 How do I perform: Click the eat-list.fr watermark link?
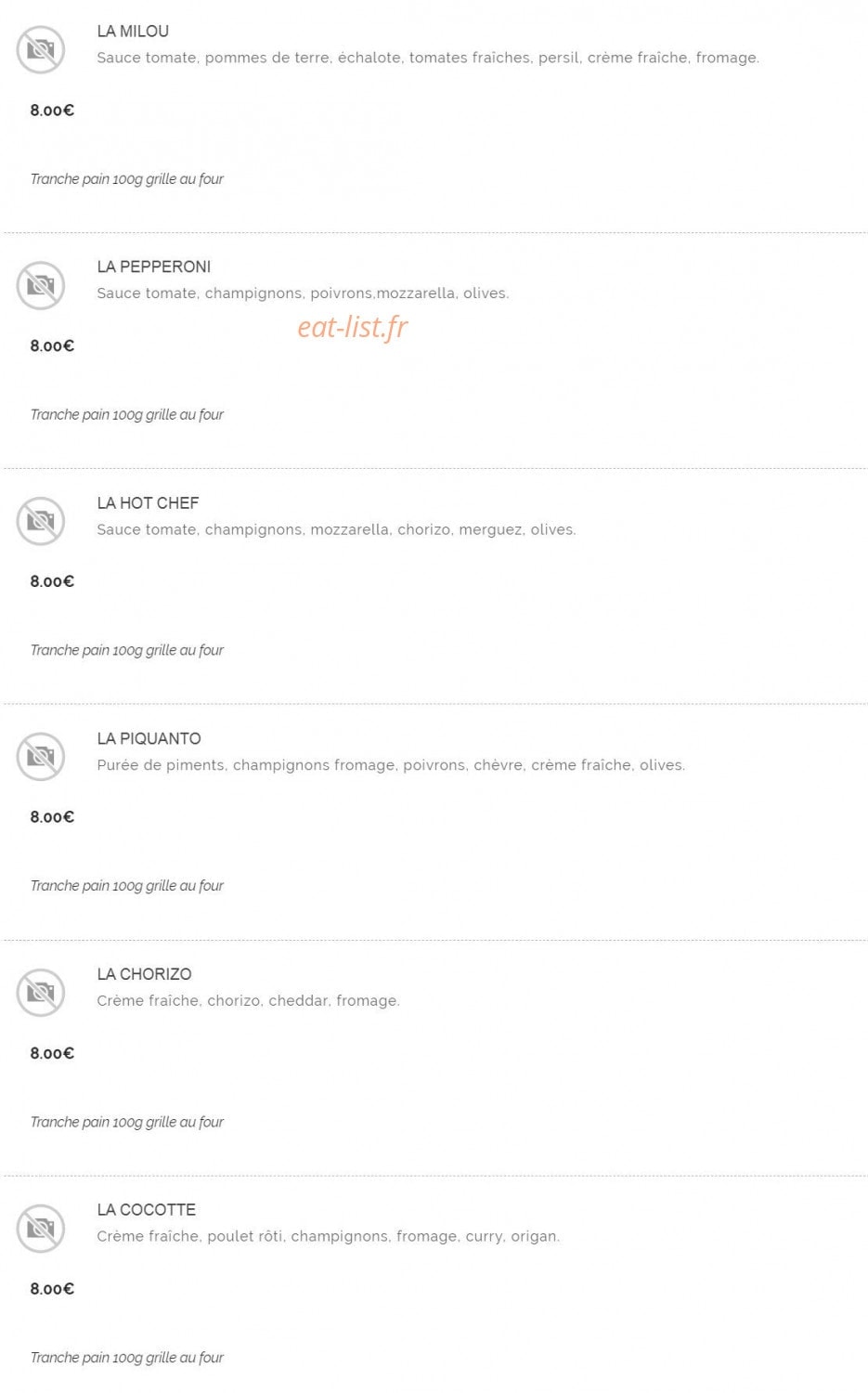353,327
